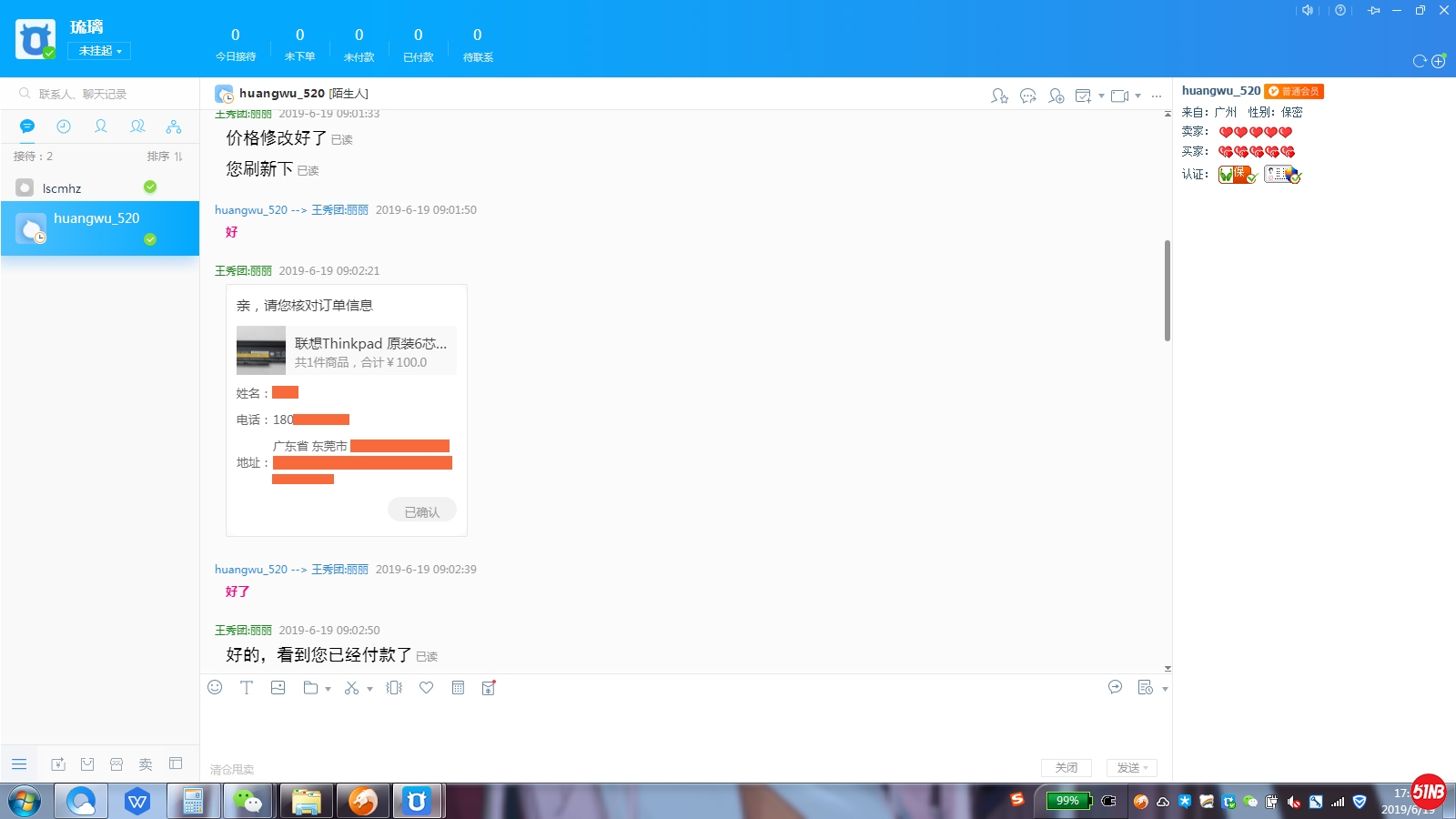Click the refresh icon in the header

coord(1419,61)
